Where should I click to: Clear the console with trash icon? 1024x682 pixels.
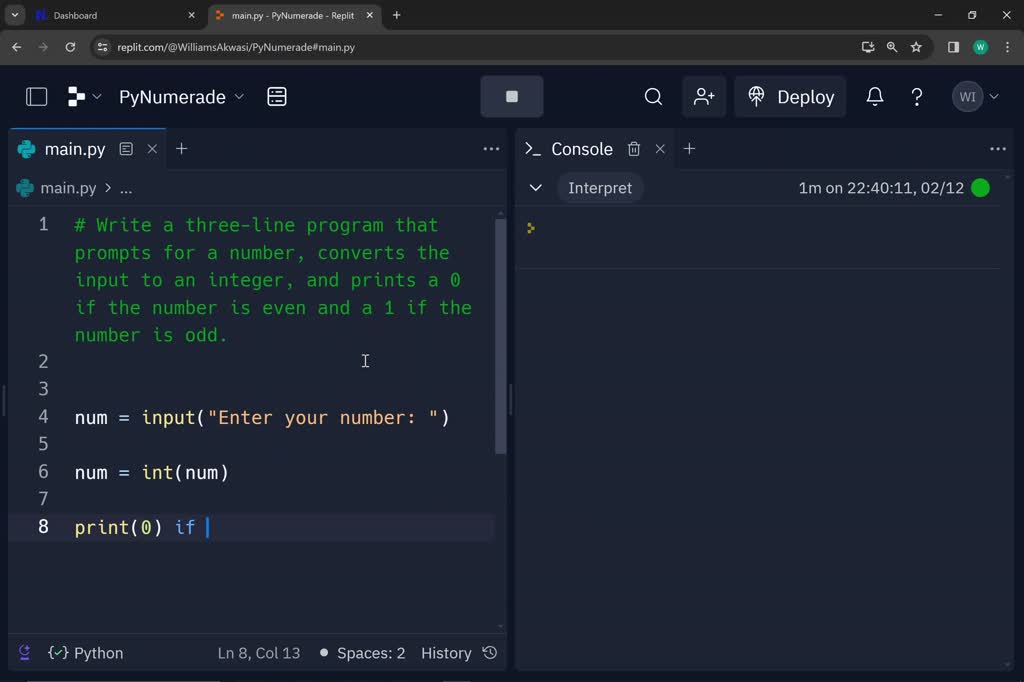point(634,149)
